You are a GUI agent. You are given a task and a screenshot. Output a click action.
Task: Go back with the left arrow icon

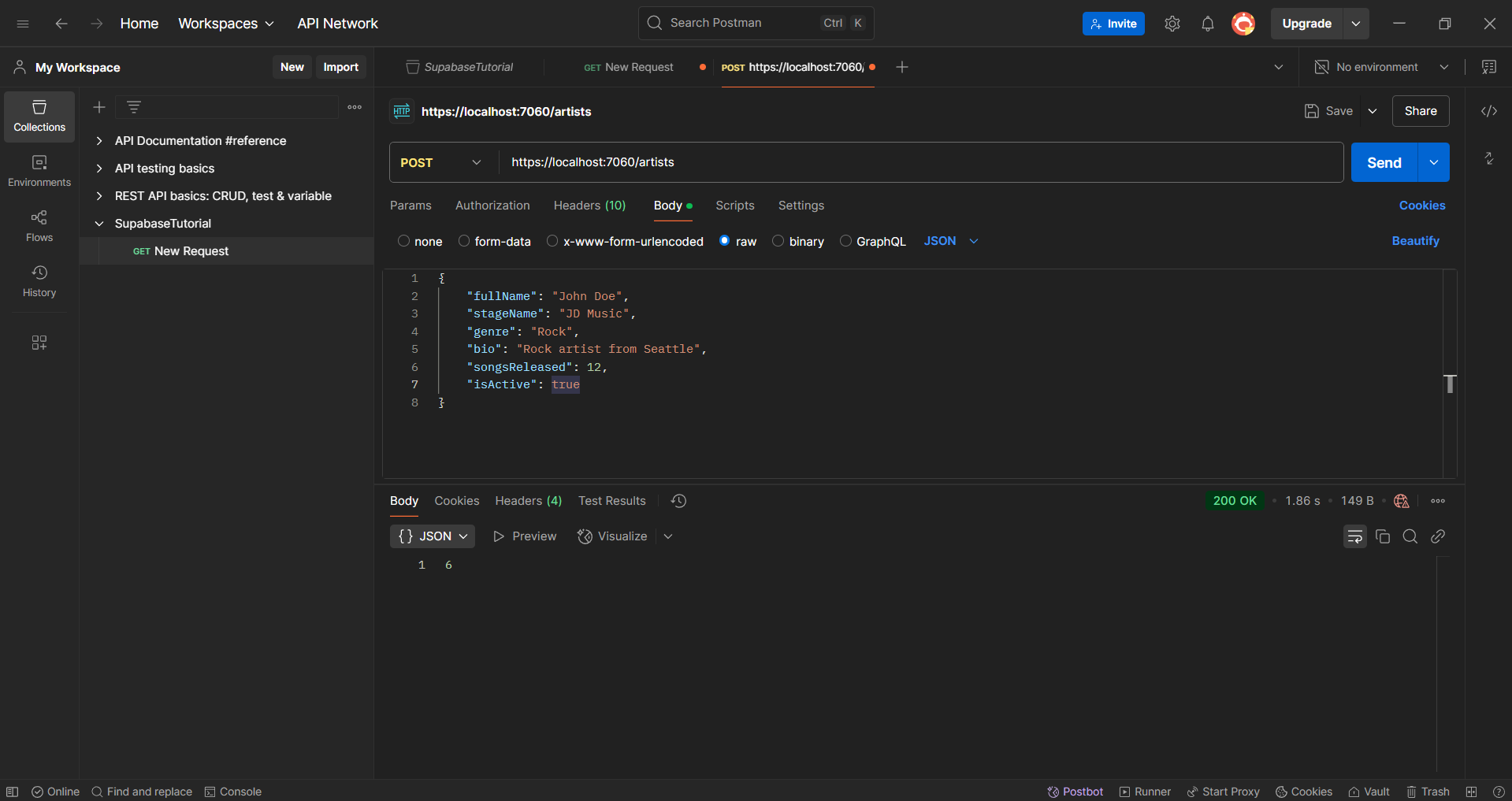61,24
